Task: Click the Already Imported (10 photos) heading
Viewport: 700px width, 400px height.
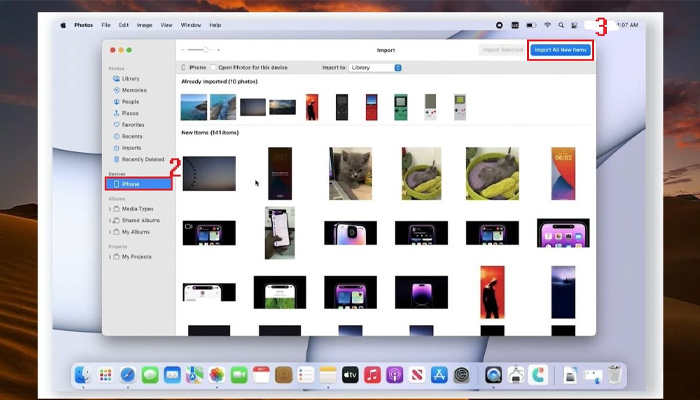Action: tap(219, 82)
